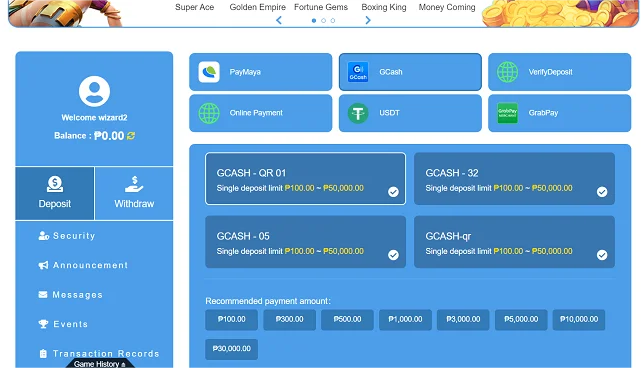Screen dimensions: 641x368
Task: Click the PayMaya logo icon
Action: tap(209, 72)
